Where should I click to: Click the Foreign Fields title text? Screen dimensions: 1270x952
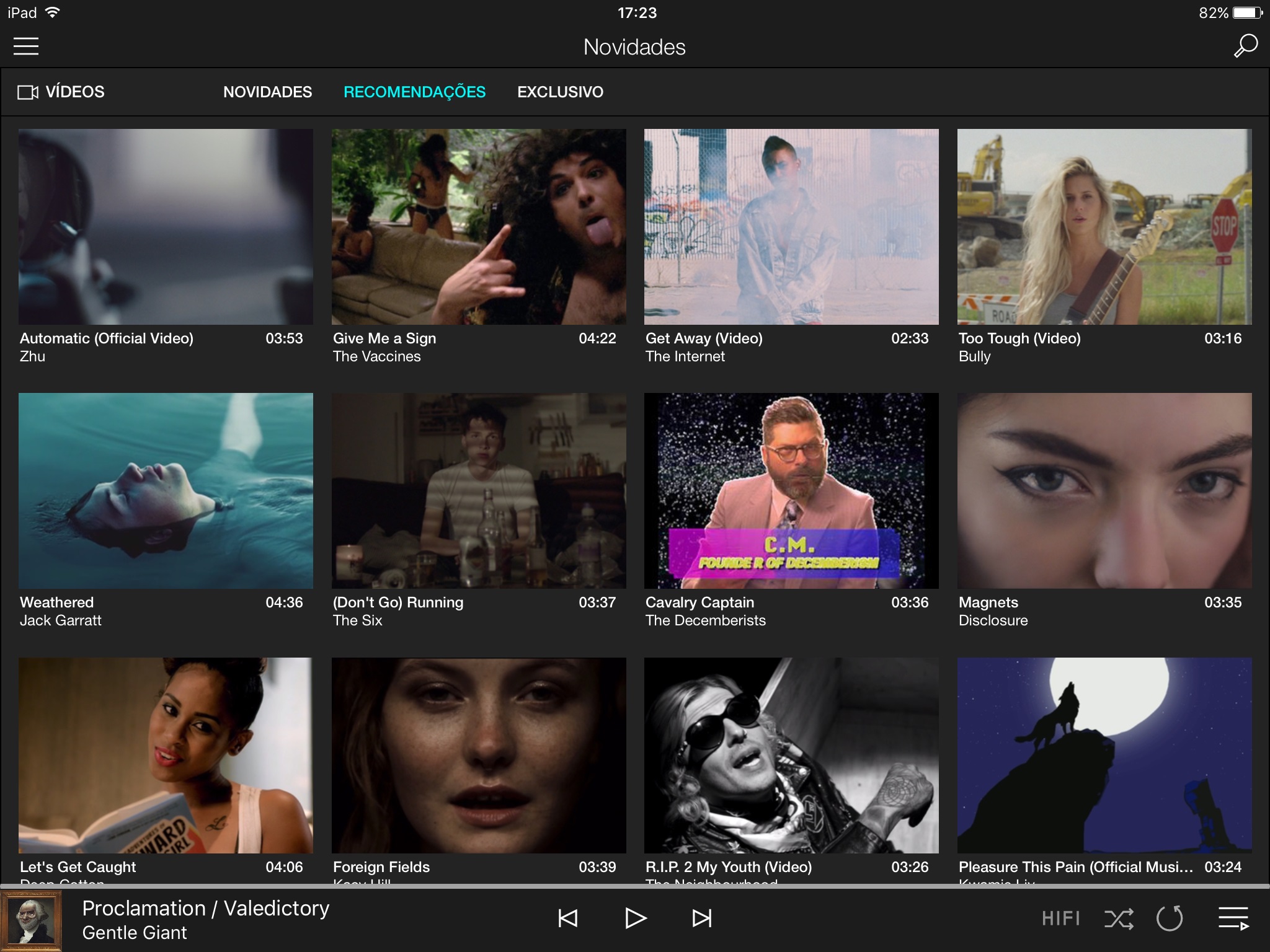381,867
